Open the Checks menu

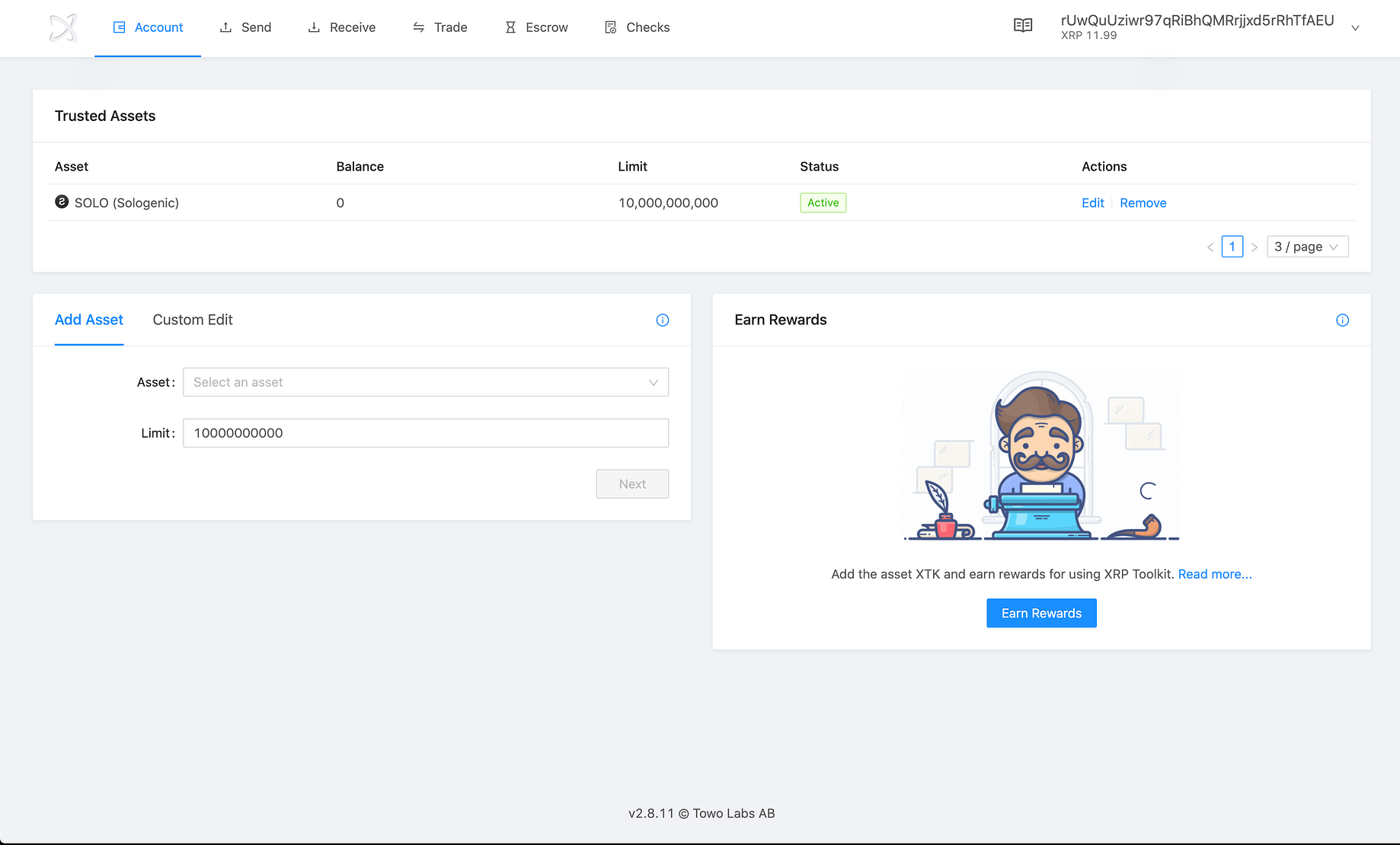coord(637,27)
